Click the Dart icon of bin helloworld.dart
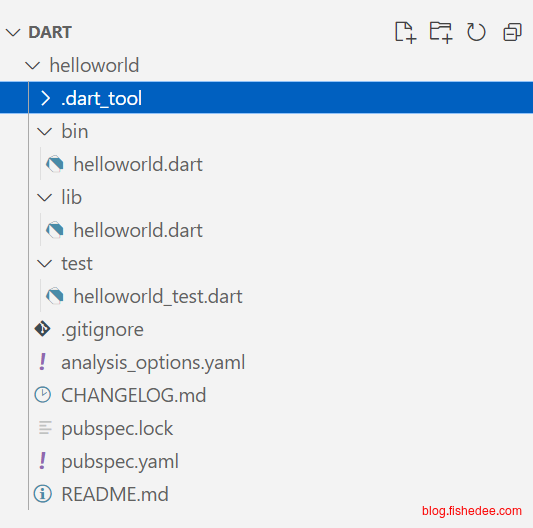Screen dimensions: 533x528 55,164
